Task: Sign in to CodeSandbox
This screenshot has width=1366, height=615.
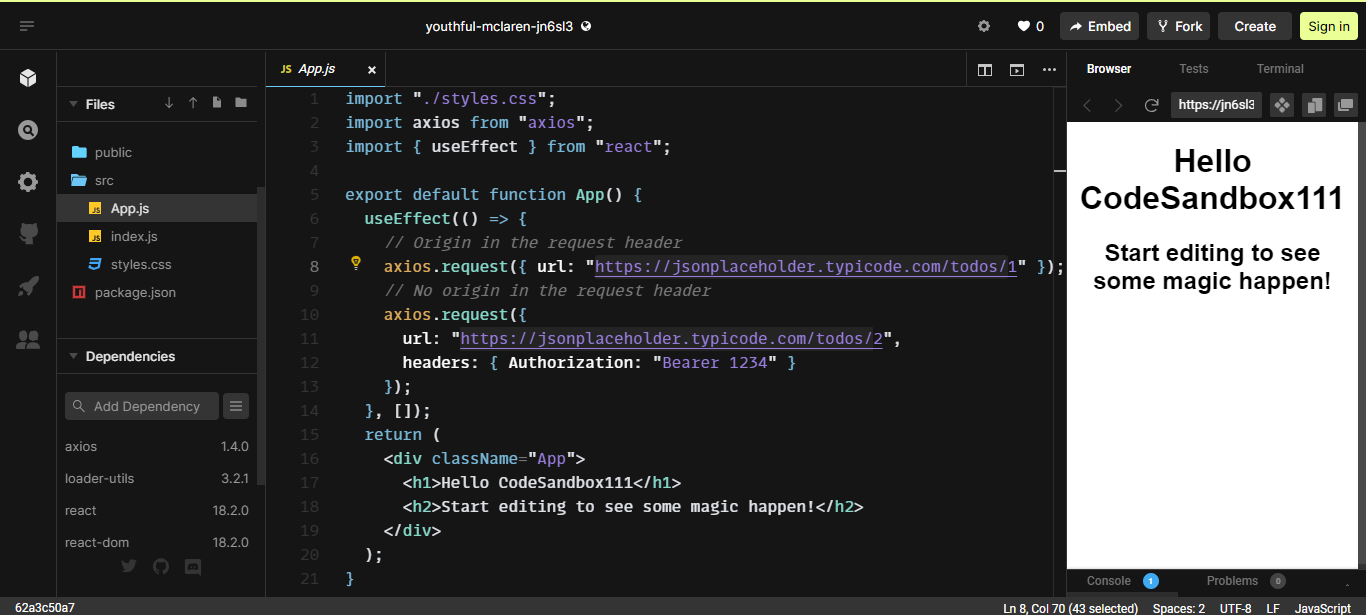Action: [x=1328, y=25]
